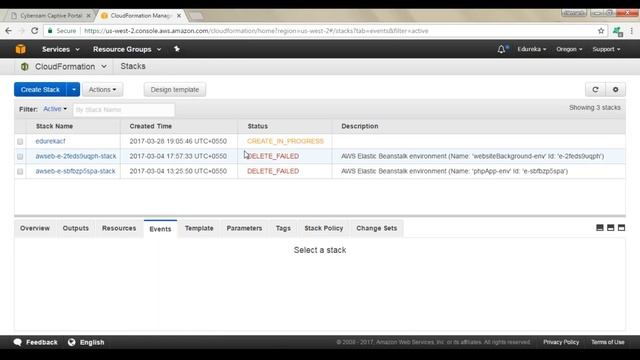Close the CloudFormation Management tab
This screenshot has height=360, width=640.
pyautogui.click(x=179, y=16)
